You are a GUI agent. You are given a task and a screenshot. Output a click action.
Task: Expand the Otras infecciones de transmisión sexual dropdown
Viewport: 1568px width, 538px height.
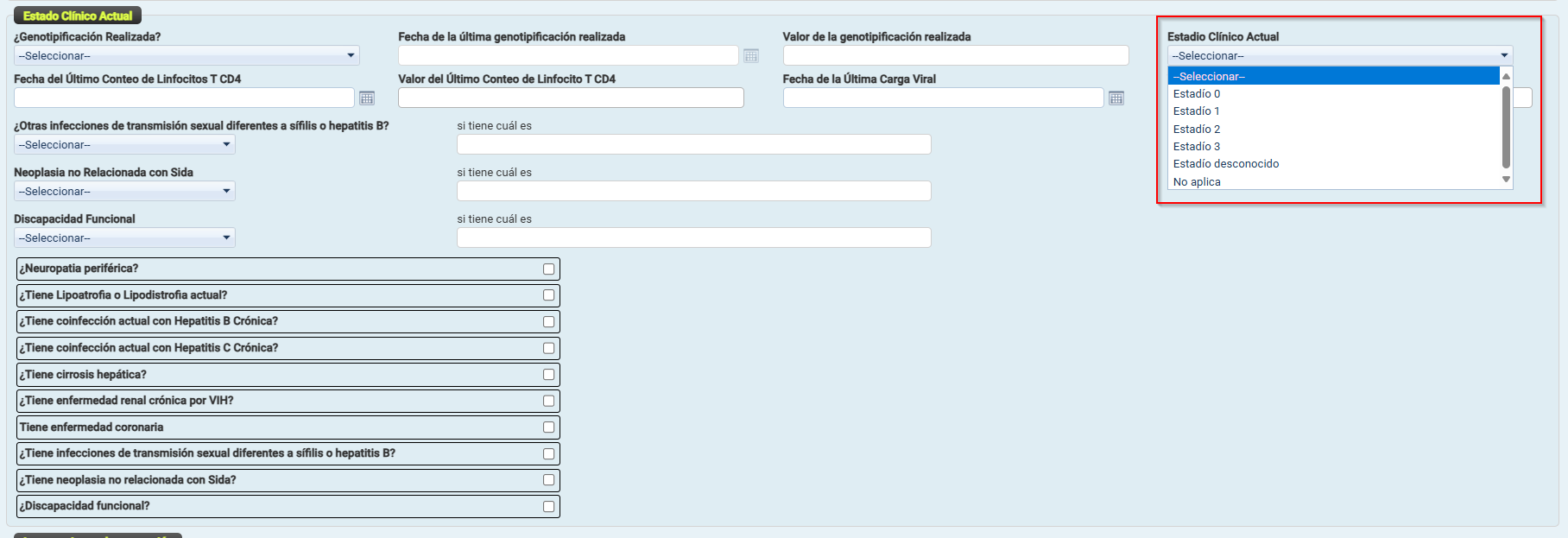(124, 145)
